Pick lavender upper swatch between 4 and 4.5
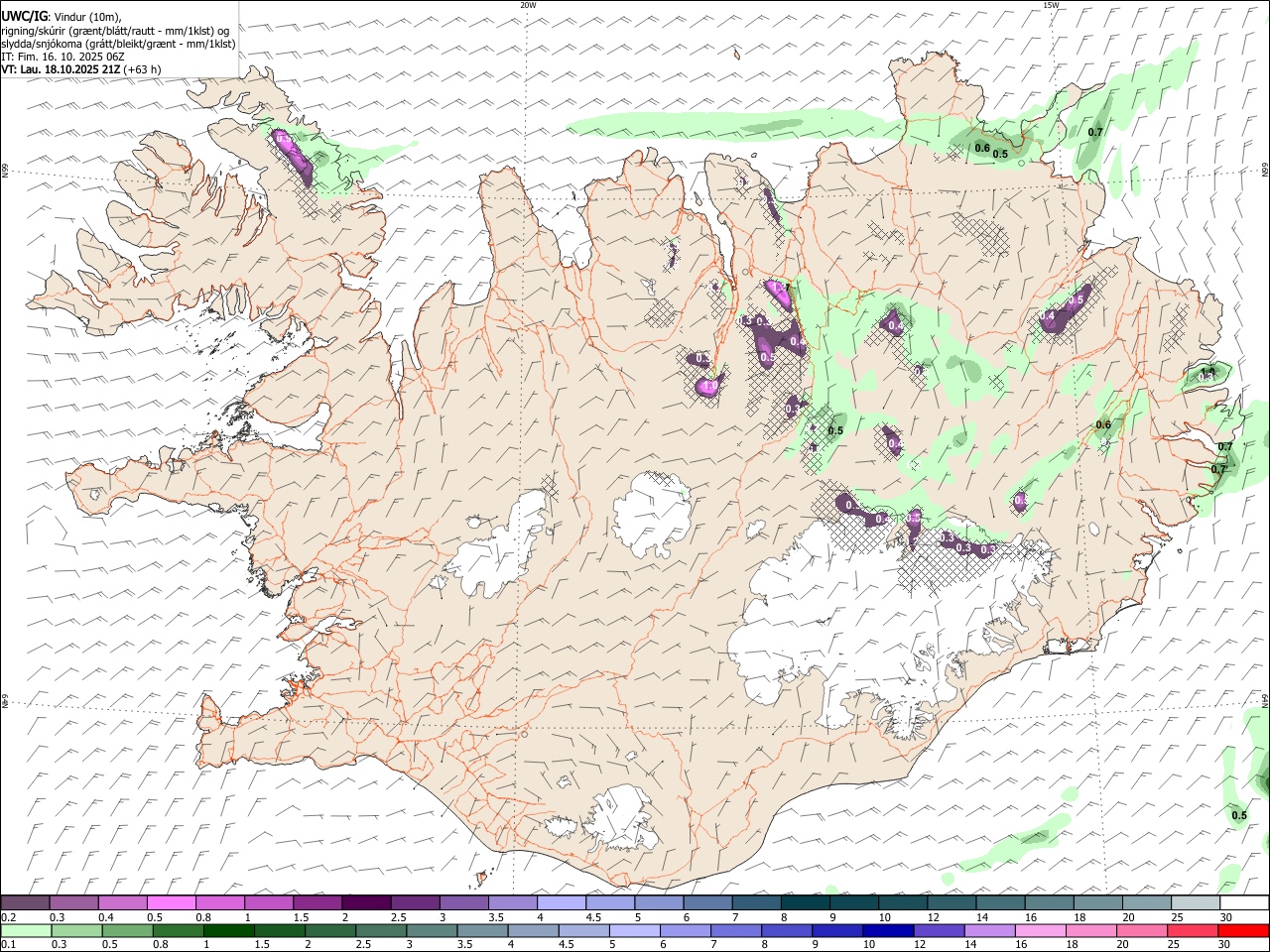This screenshot has height=952, width=1270. [562, 902]
